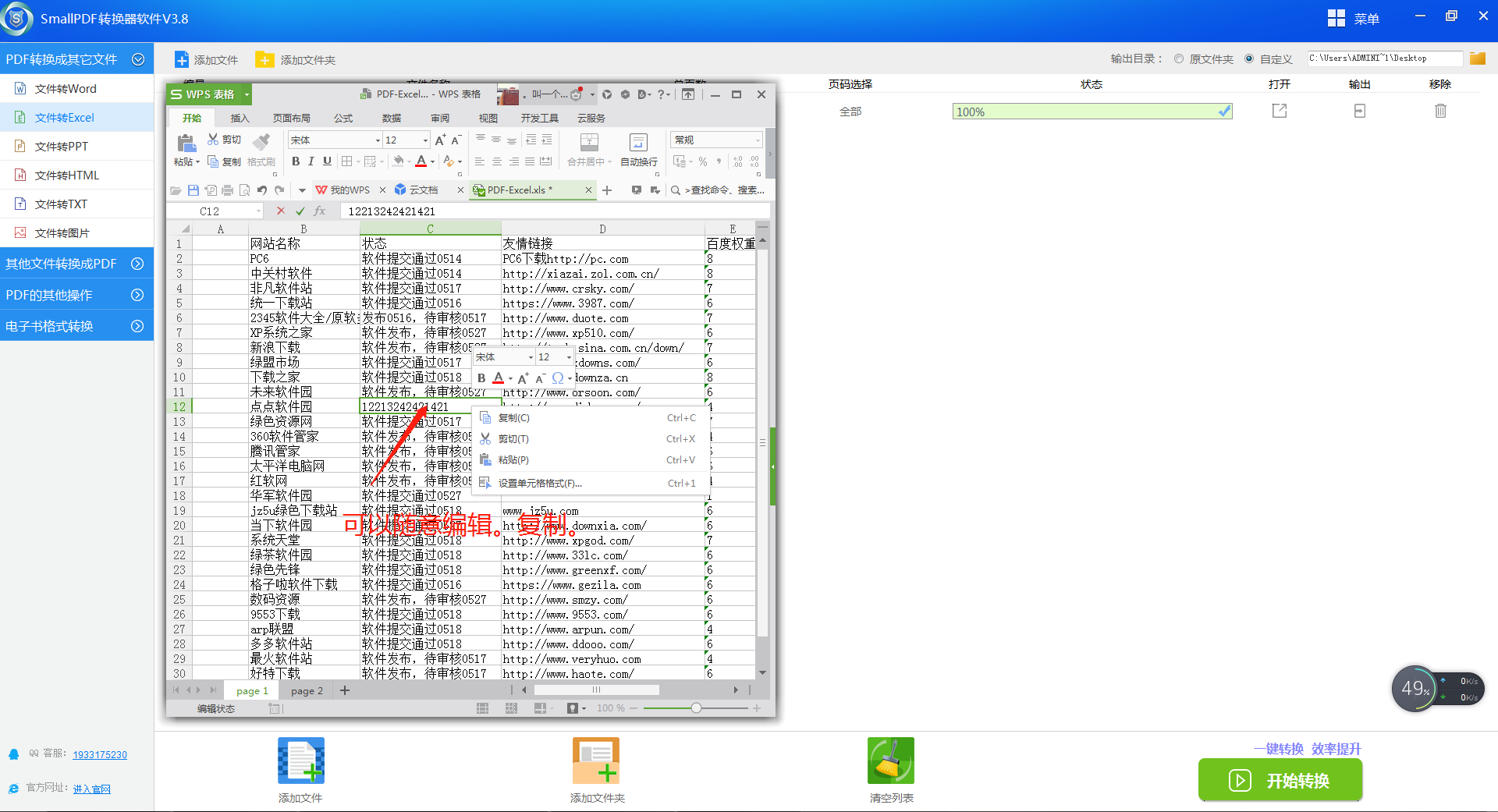Image resolution: width=1498 pixels, height=812 pixels.
Task: Select the 文件转Word conversion mode
Action: 66,88
